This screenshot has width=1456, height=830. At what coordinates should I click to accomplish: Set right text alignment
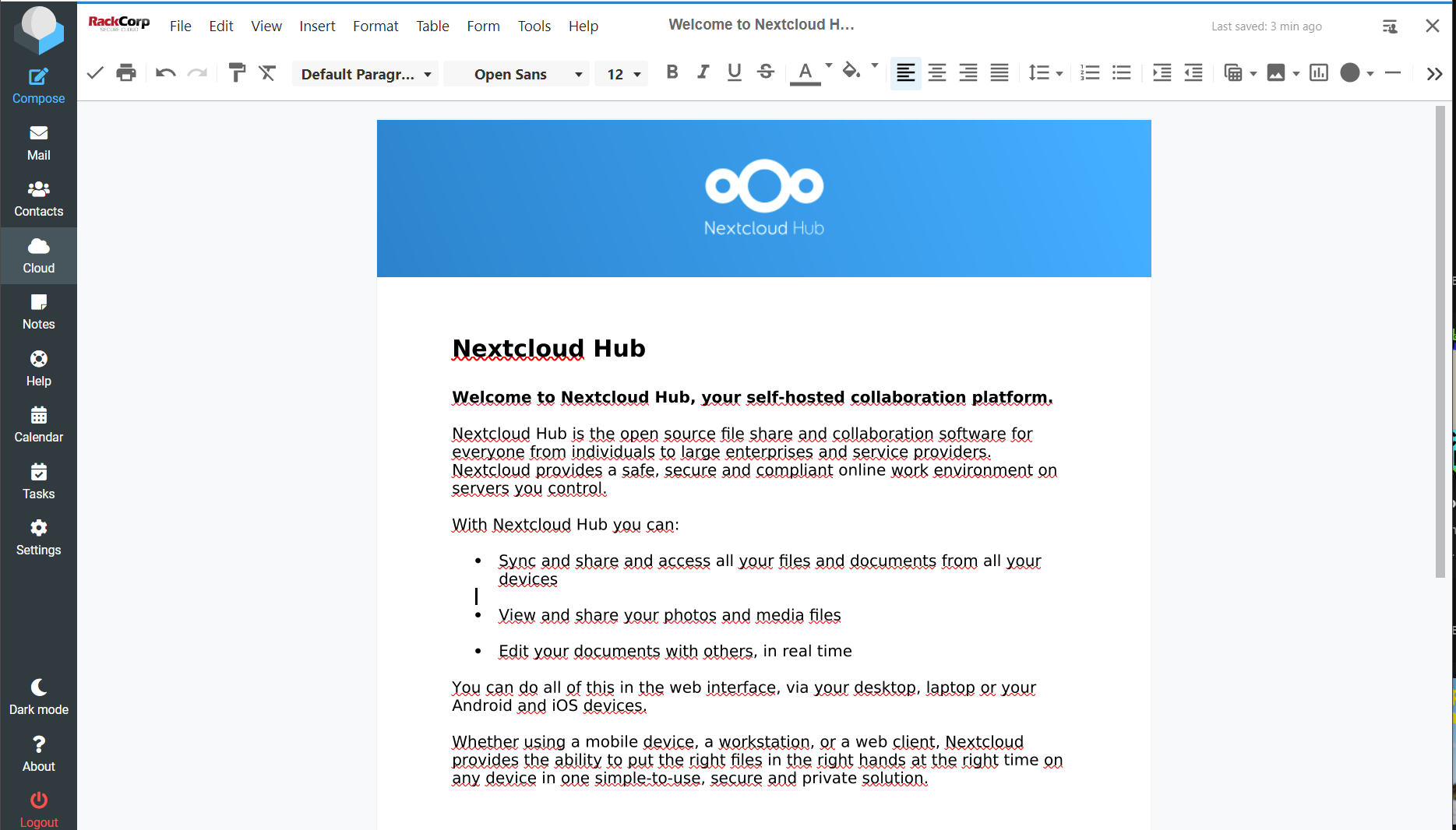[x=968, y=73]
